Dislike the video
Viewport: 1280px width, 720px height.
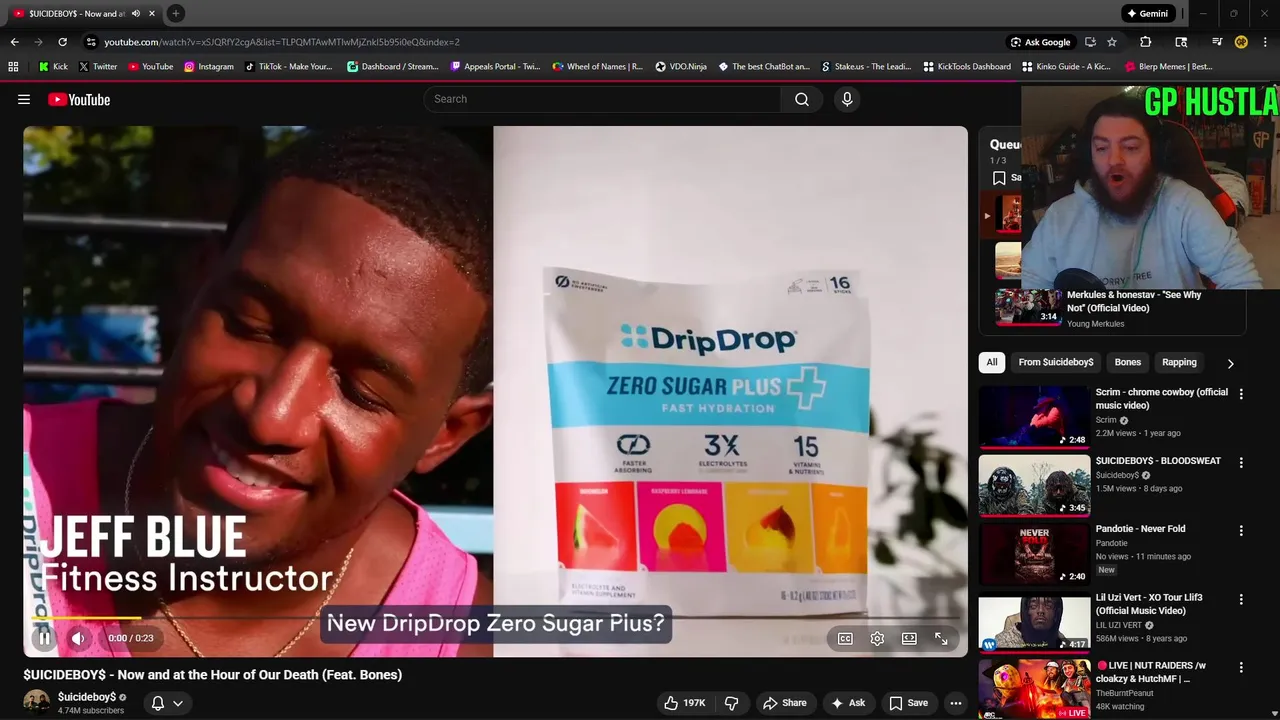click(731, 703)
